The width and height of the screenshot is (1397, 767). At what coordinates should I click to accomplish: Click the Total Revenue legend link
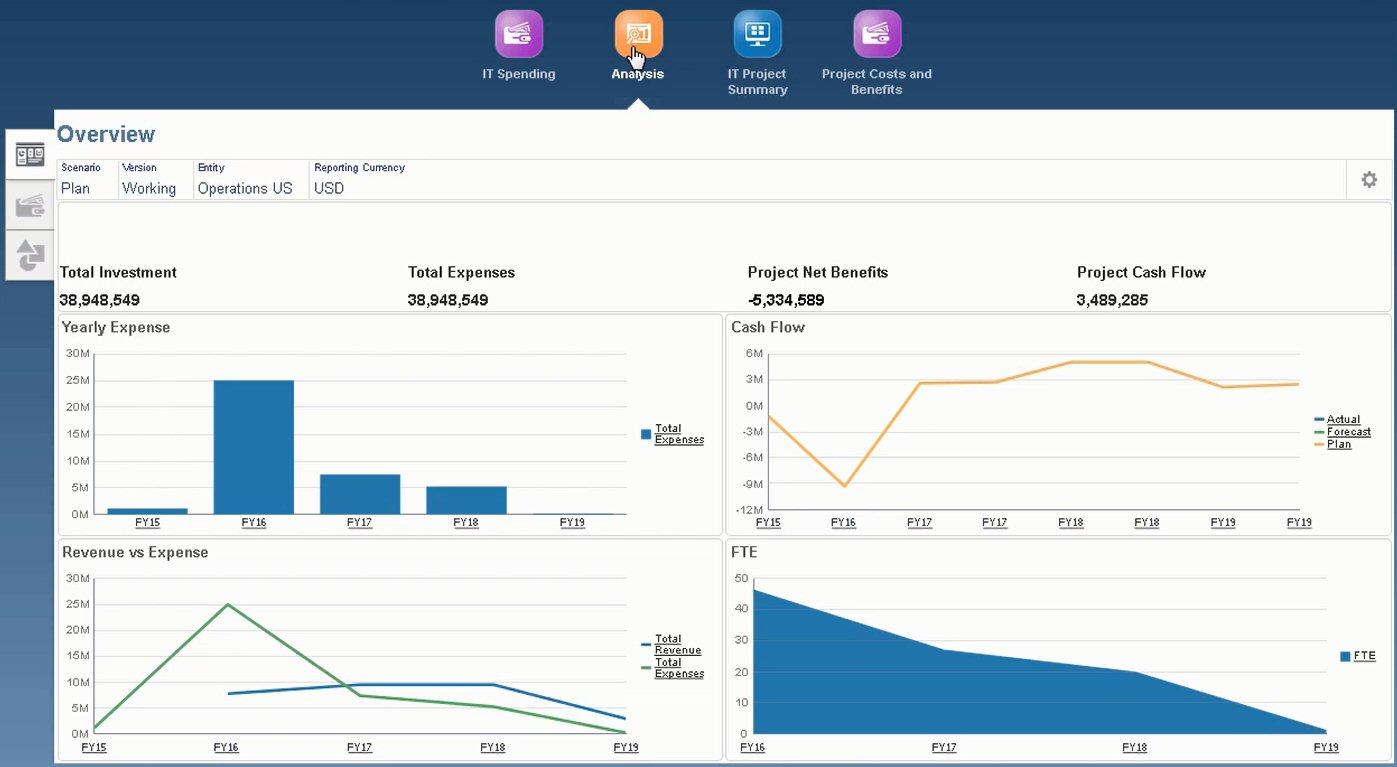(x=676, y=644)
